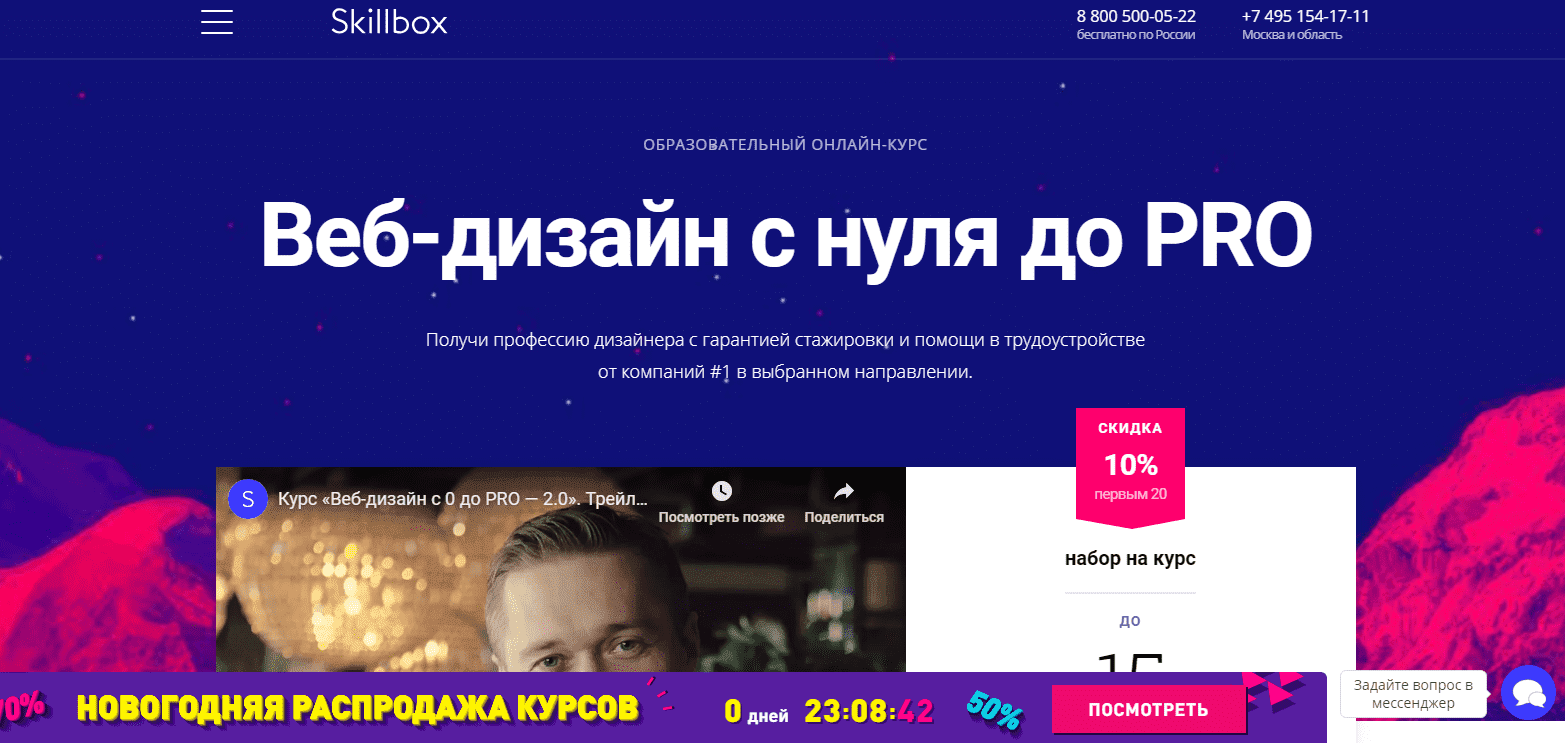Open the hamburger menu icon
Viewport: 1565px width, 743px height.
[x=217, y=21]
